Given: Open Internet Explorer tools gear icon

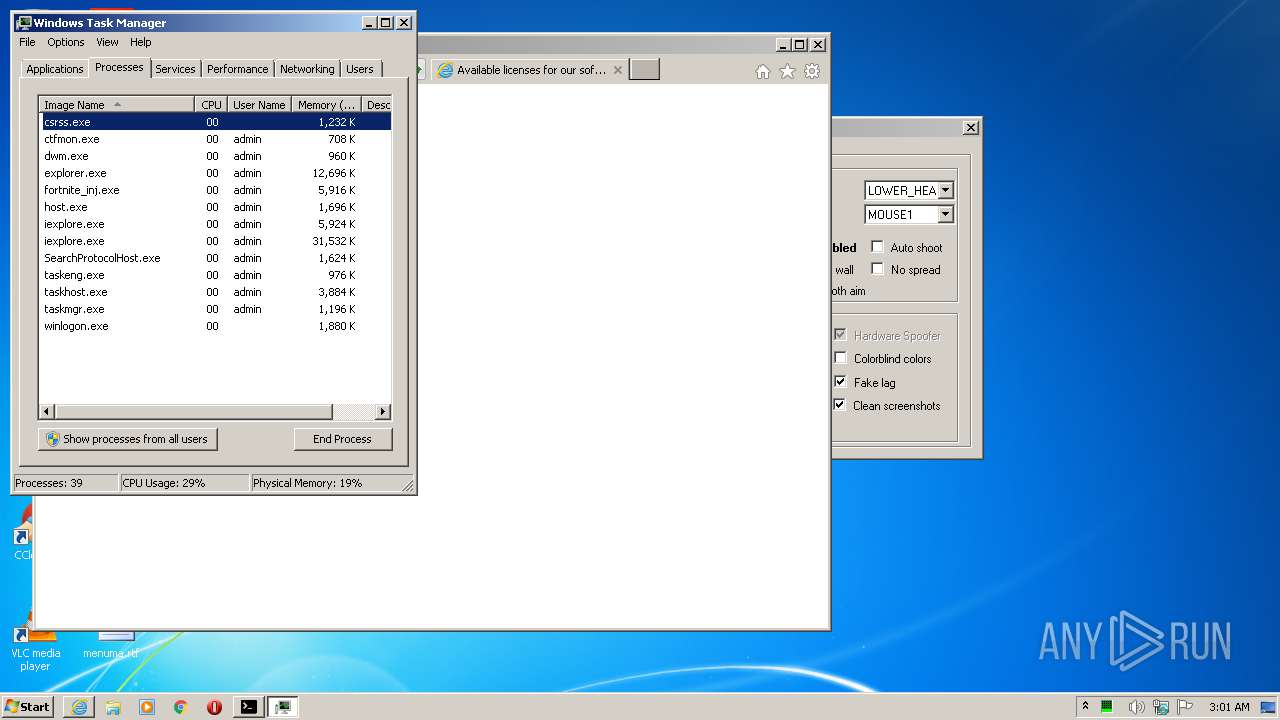Looking at the screenshot, I should coord(812,71).
